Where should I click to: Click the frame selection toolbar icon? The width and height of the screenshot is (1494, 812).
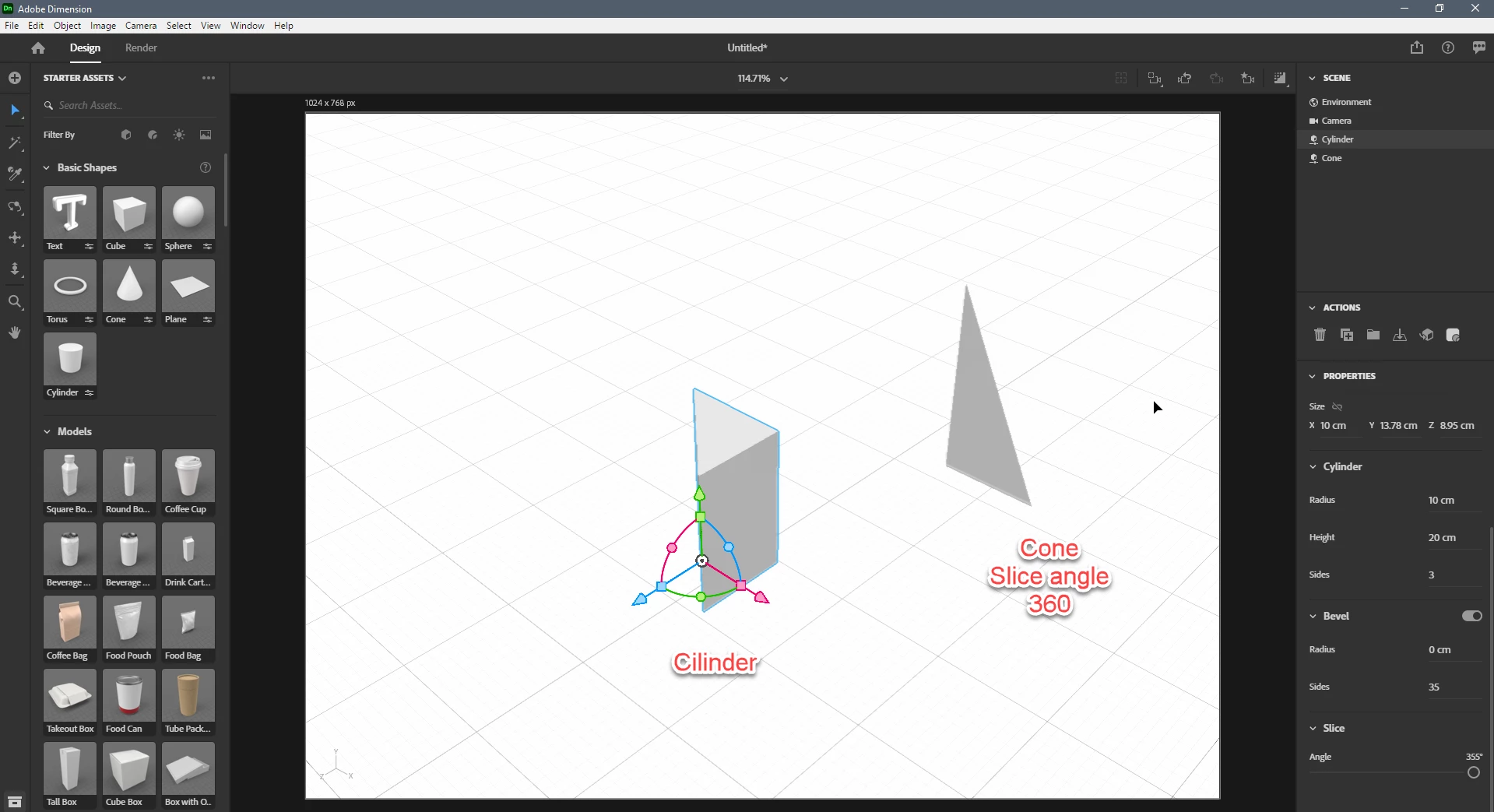[x=1155, y=78]
